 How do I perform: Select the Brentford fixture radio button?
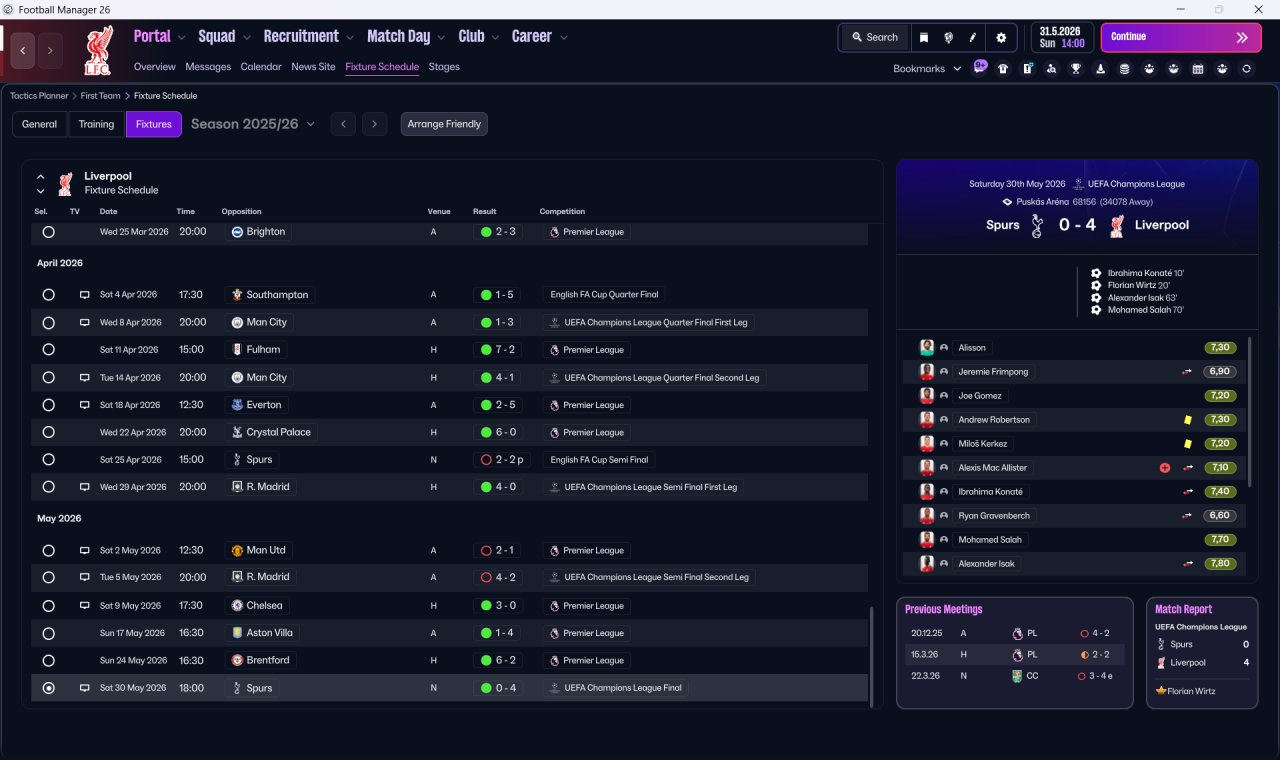pyautogui.click(x=48, y=661)
